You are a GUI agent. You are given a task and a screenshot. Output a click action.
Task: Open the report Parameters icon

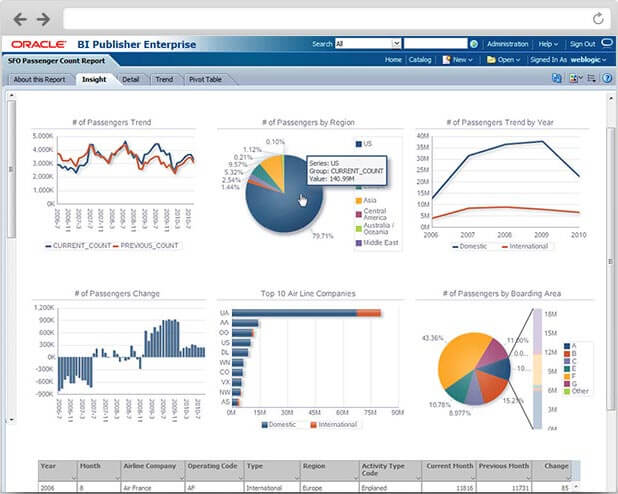point(557,78)
